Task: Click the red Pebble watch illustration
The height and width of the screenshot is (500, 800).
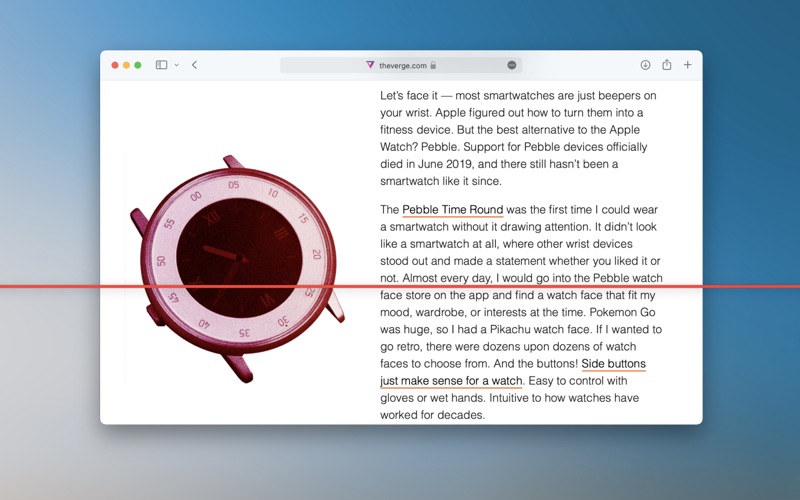Action: point(237,269)
